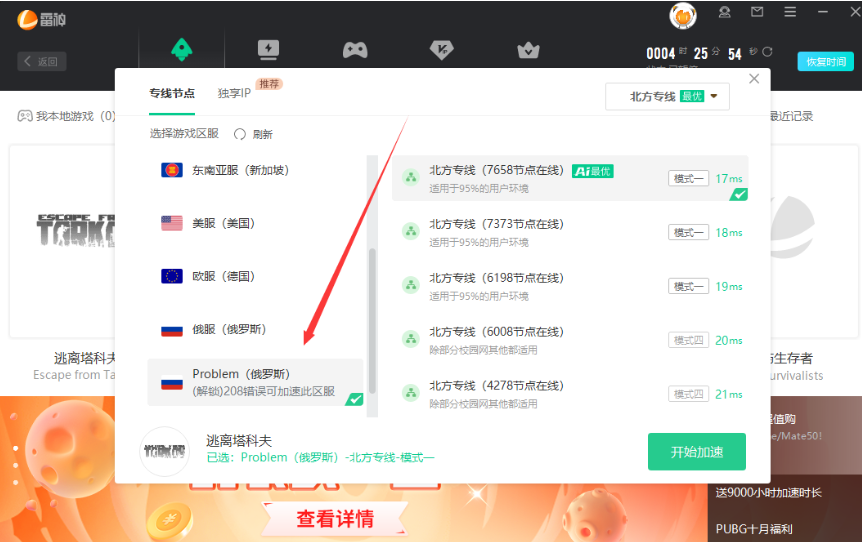Select the 北方专线（4278节点在线）node
Image resolution: width=862 pixels, height=542 pixels.
pos(570,394)
